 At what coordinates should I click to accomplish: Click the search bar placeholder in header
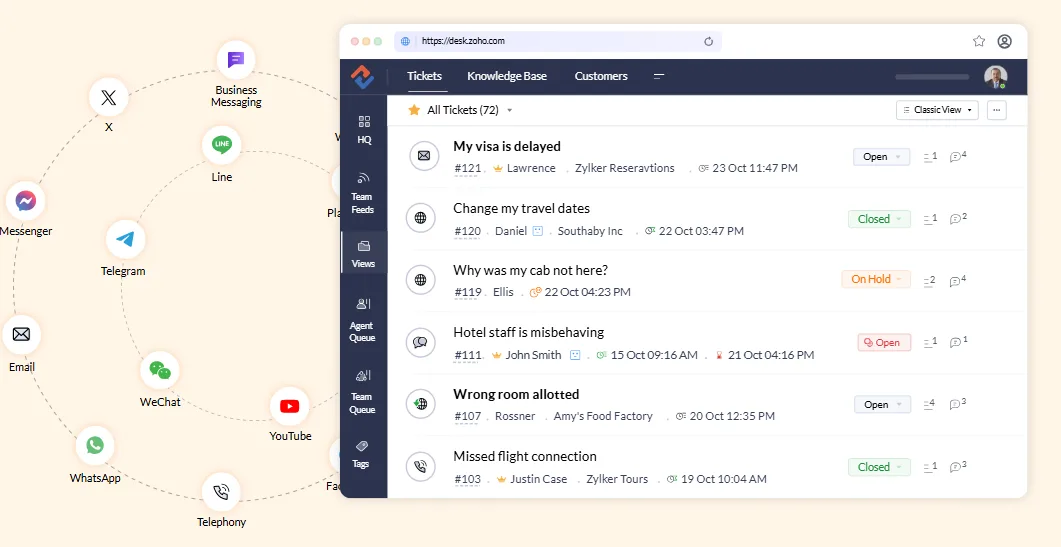(x=932, y=77)
